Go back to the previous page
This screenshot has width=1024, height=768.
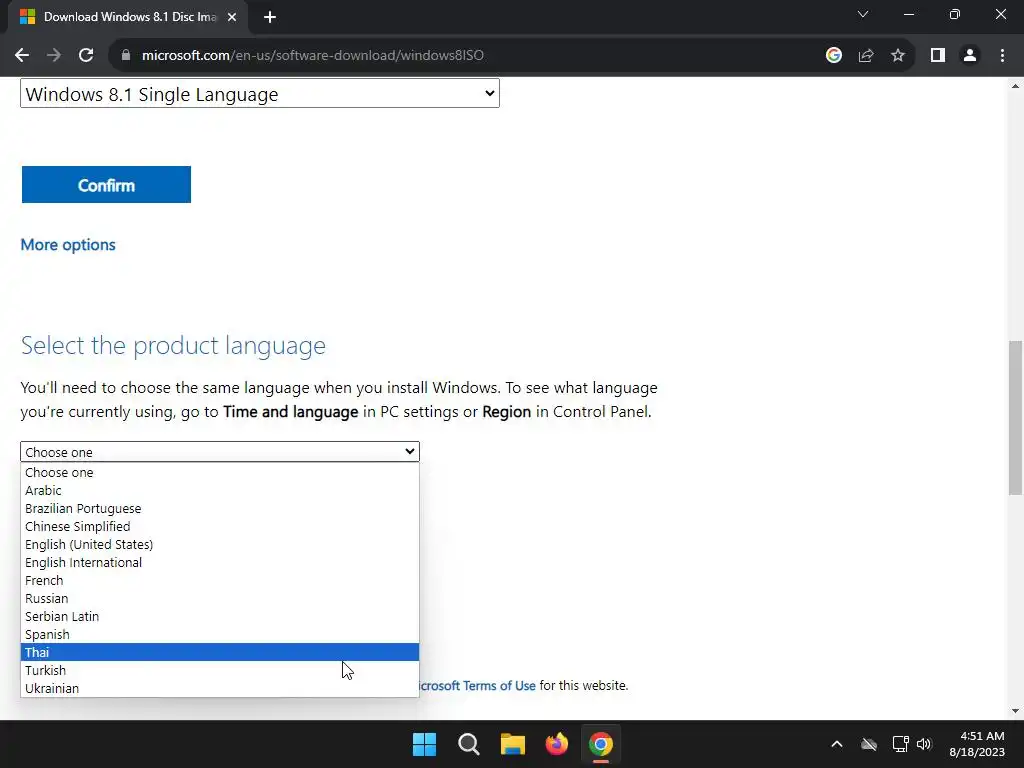pos(22,56)
